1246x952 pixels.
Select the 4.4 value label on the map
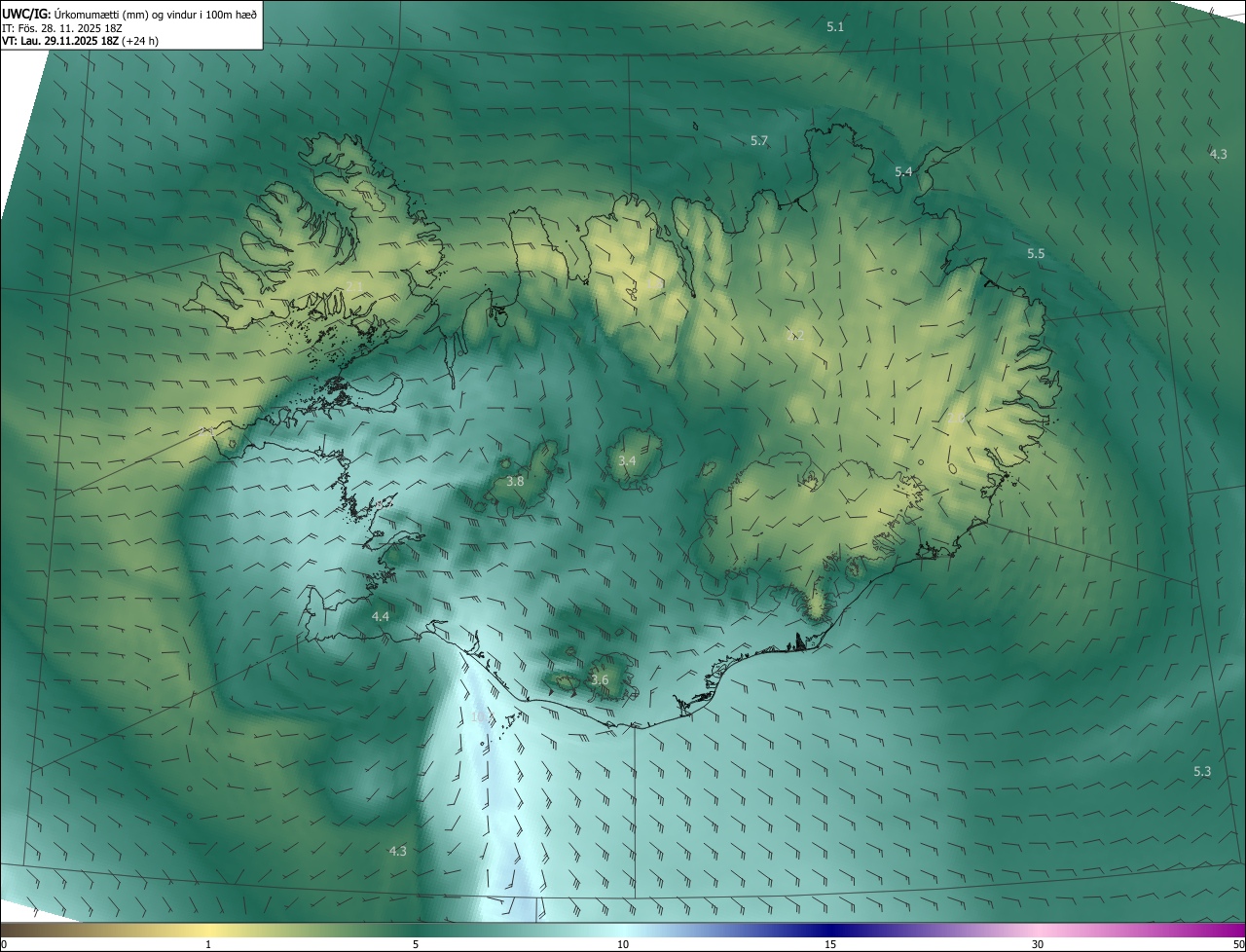tap(381, 616)
